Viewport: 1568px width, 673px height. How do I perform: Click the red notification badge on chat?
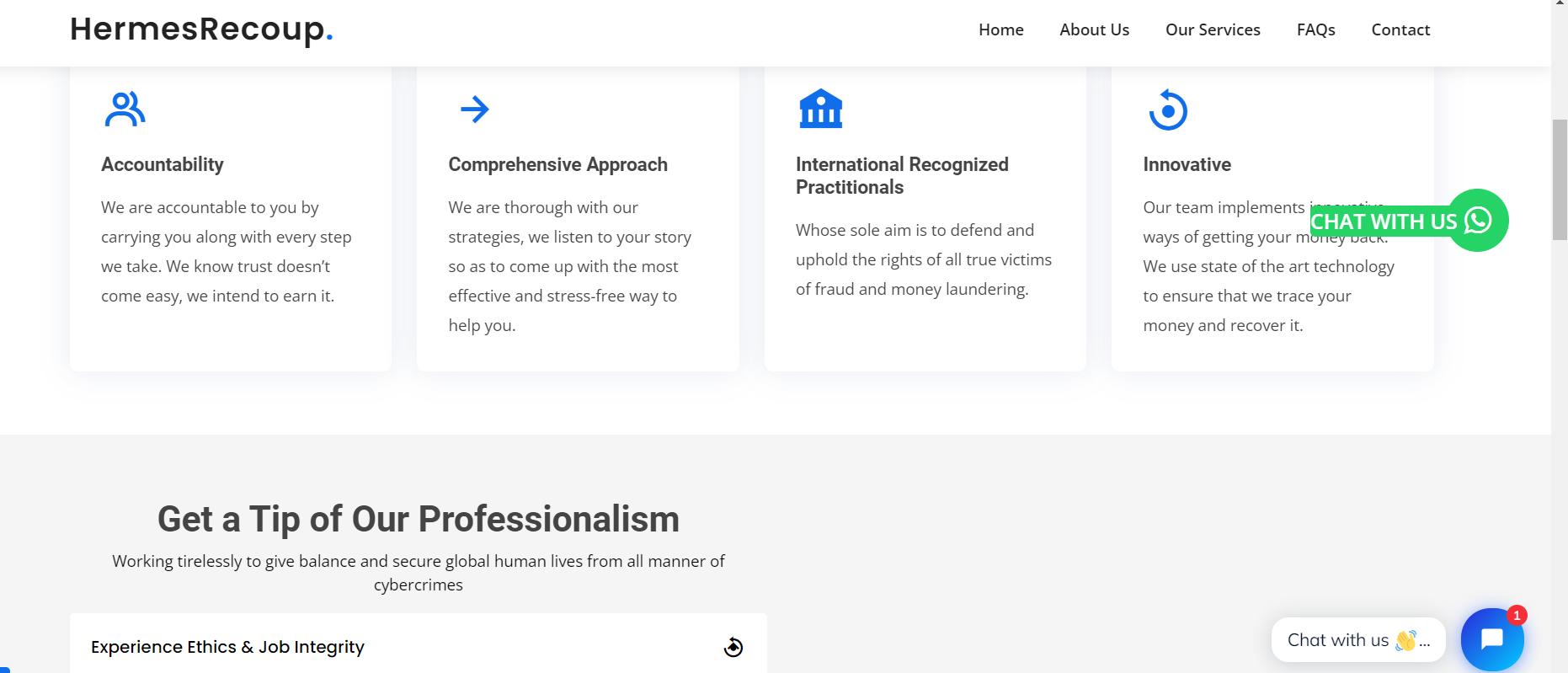[x=1517, y=616]
